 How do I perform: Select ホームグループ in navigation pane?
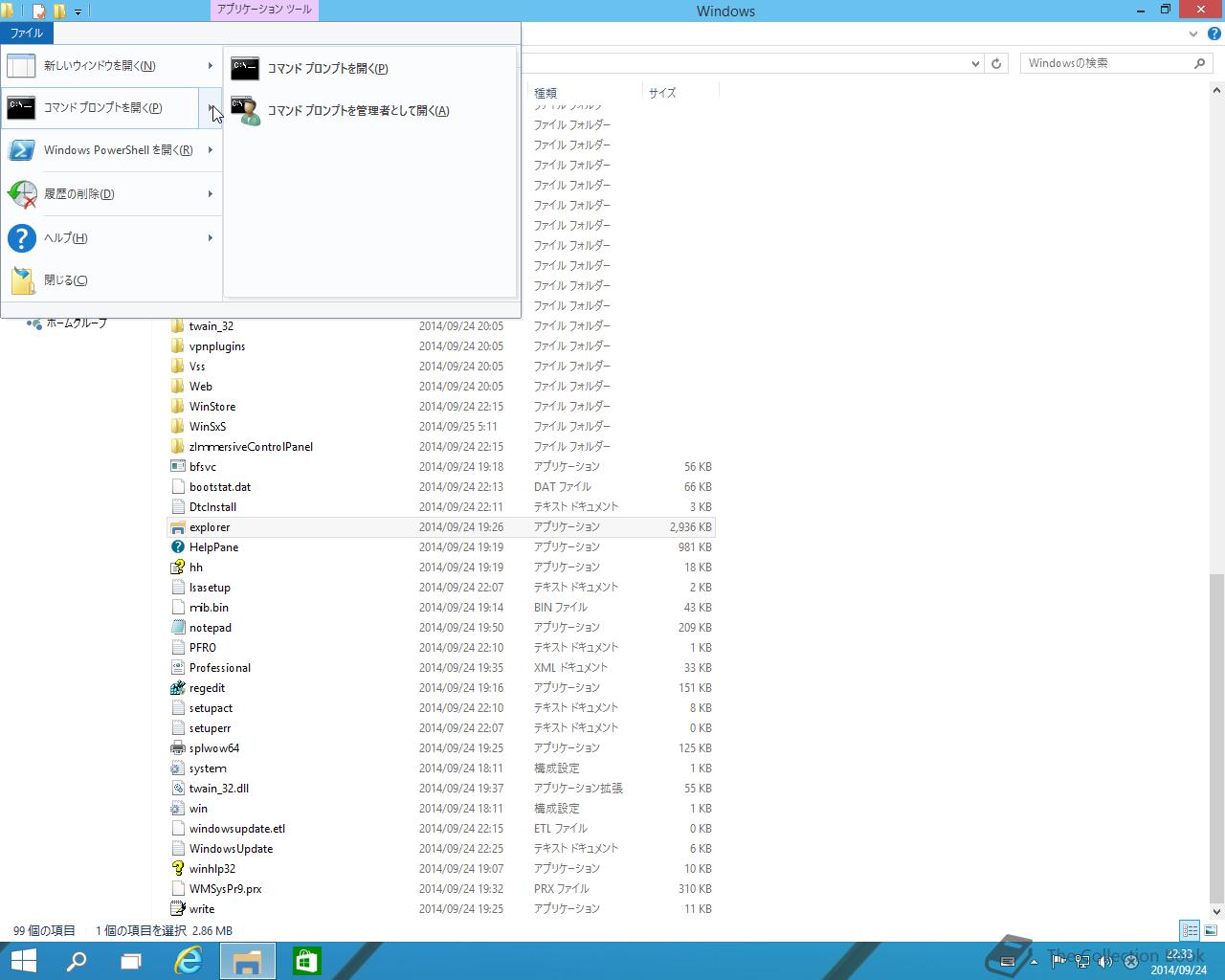pos(77,323)
